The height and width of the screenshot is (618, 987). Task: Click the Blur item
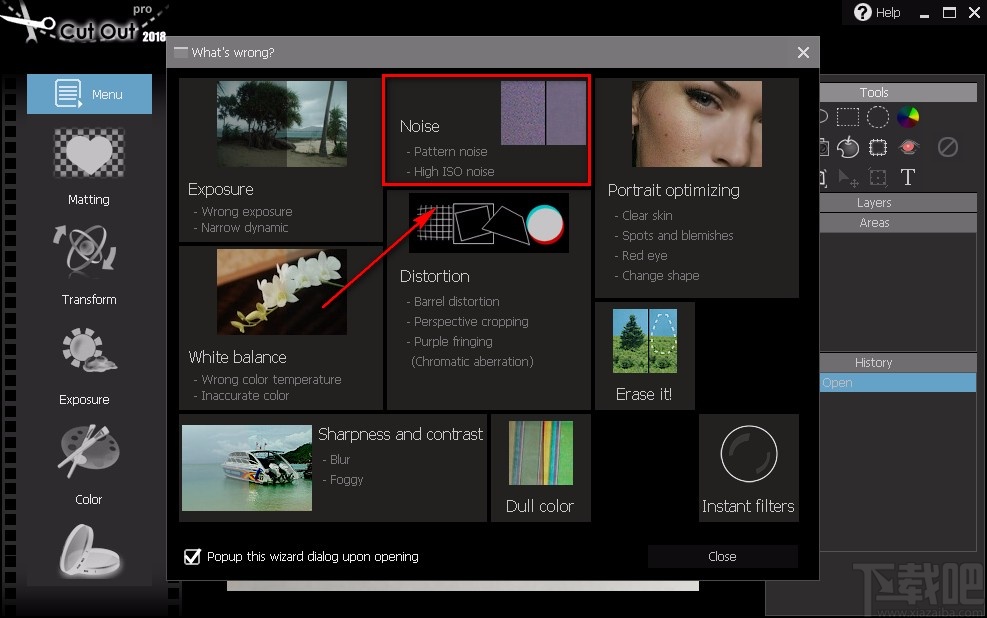pos(339,459)
